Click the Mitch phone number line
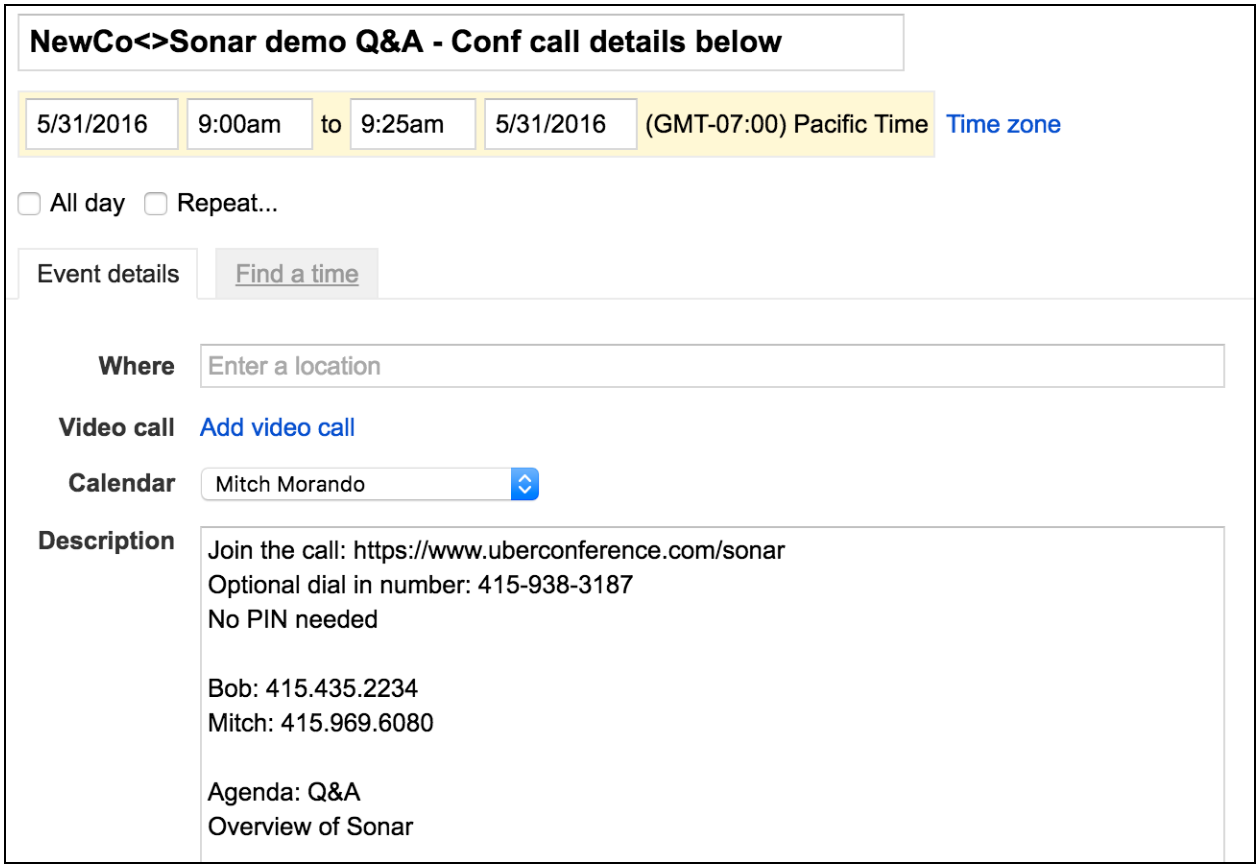1258x868 pixels. click(320, 723)
